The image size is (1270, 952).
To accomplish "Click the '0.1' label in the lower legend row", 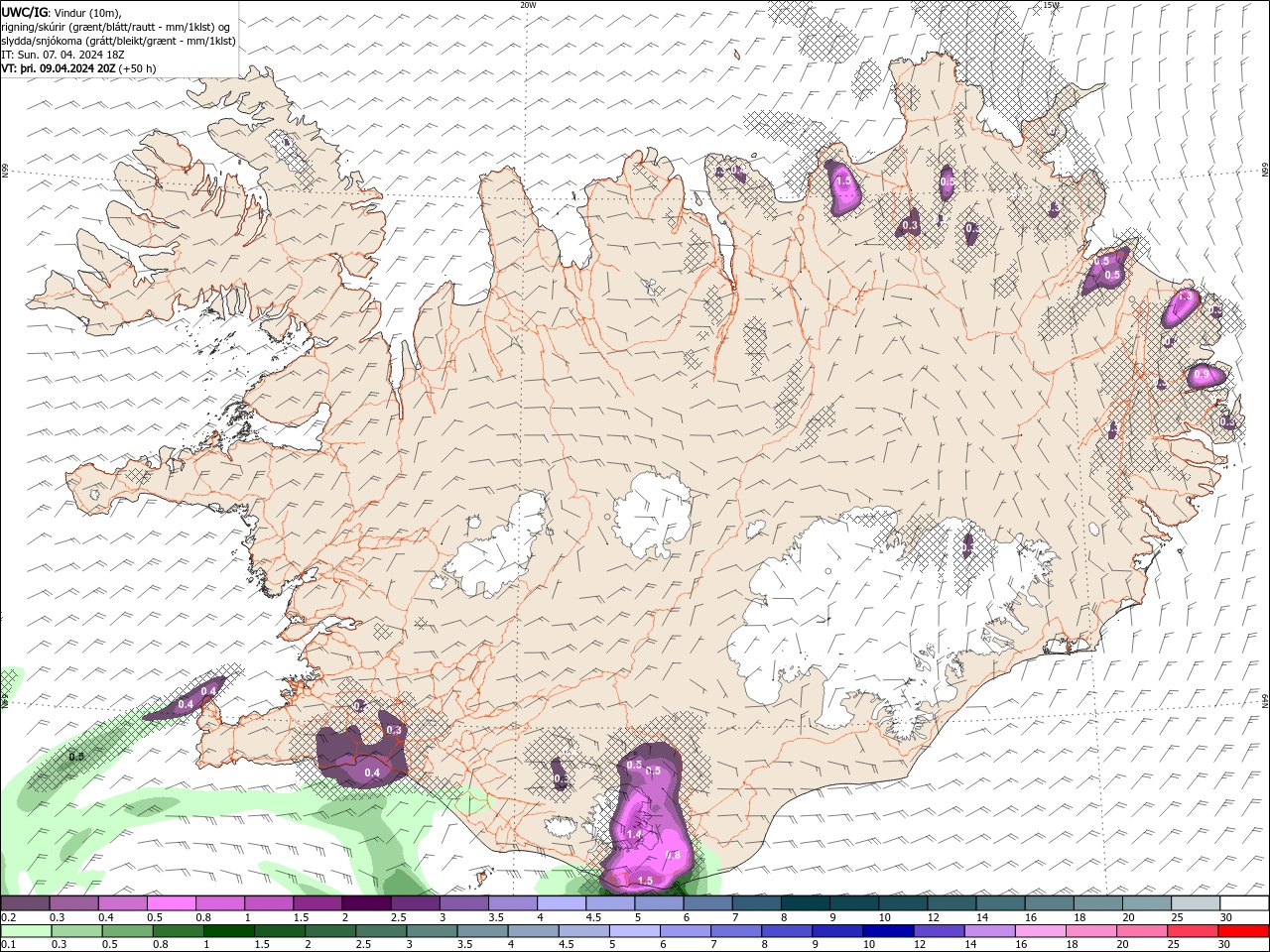I will click(8, 945).
